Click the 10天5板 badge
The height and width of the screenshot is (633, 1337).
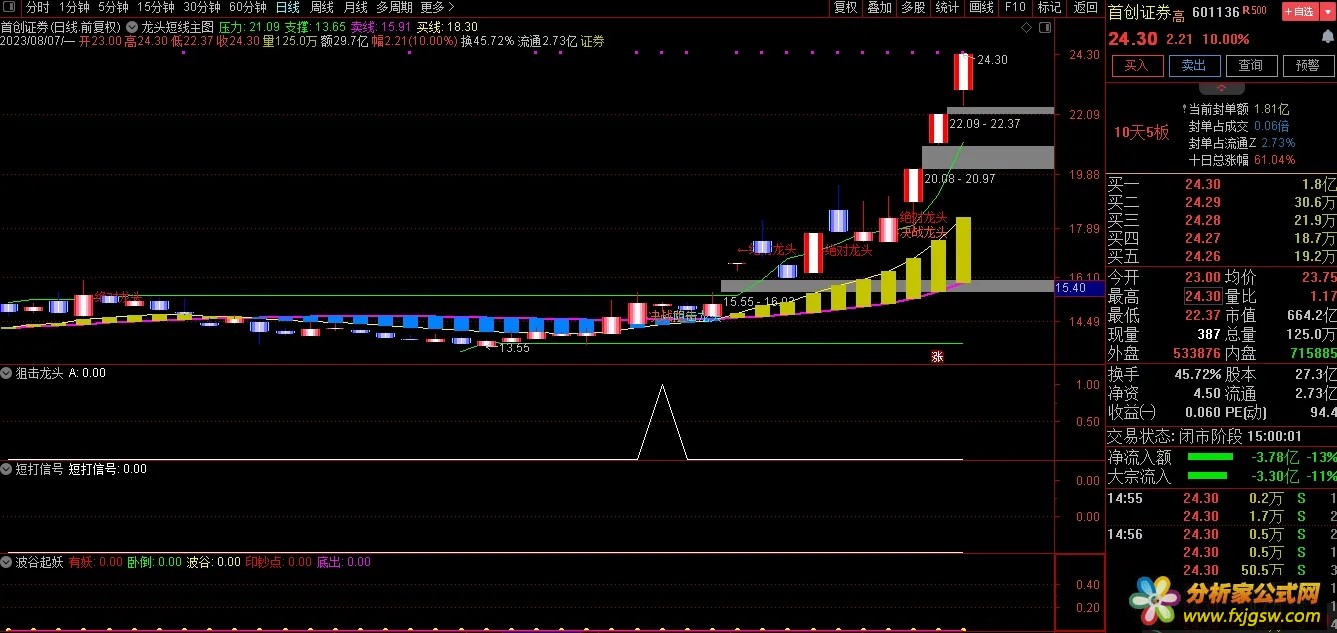(1141, 132)
